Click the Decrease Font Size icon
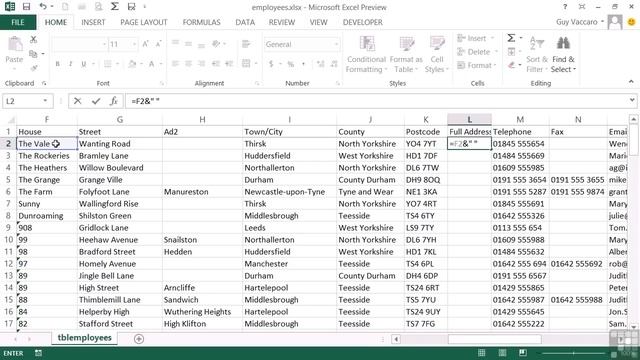This screenshot has height=360, width=640. (158, 44)
